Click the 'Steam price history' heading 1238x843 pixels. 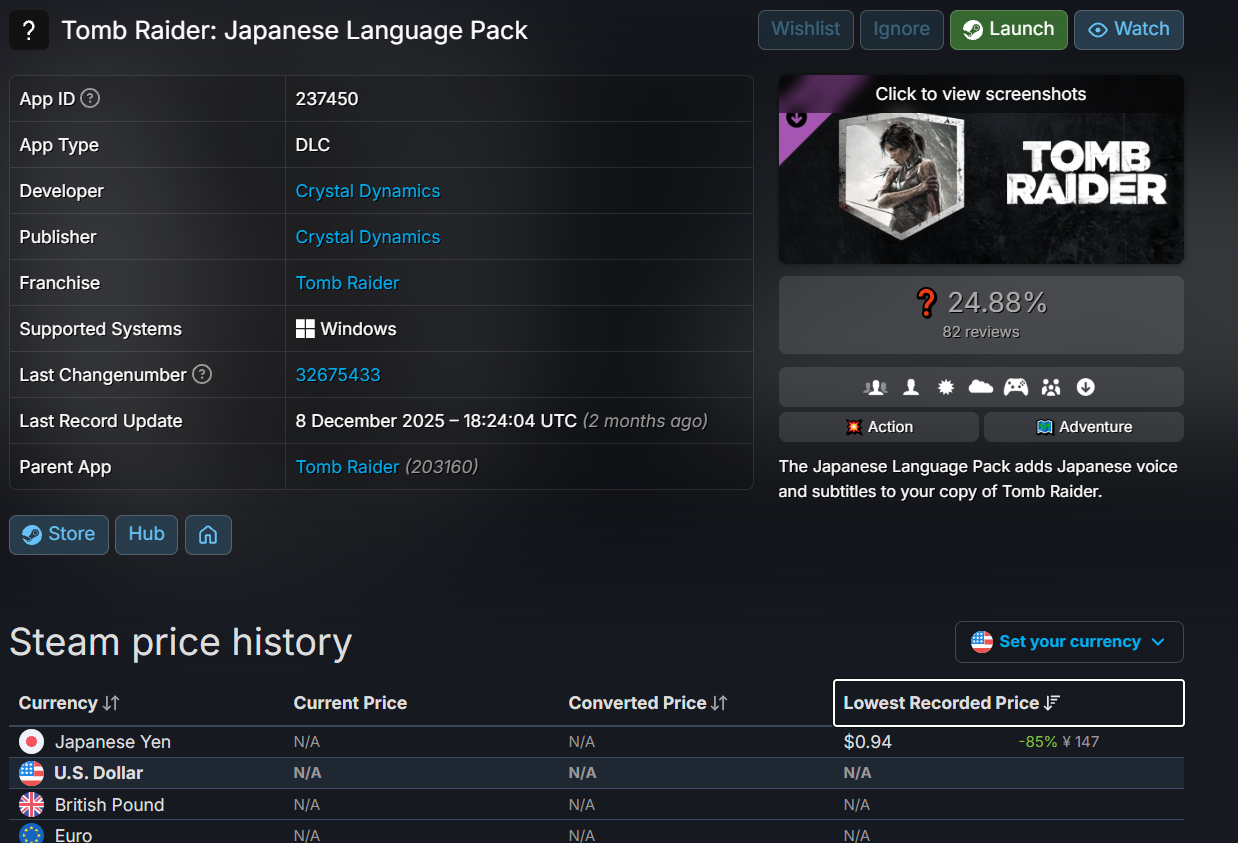181,642
